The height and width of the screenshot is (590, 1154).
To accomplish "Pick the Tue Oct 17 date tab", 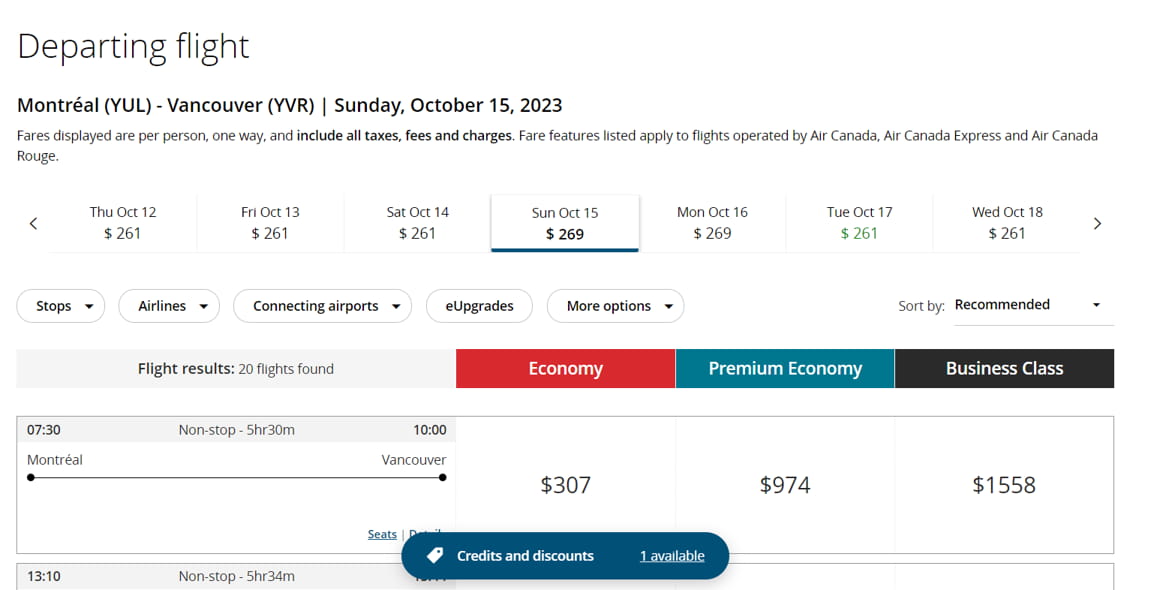I will pyautogui.click(x=859, y=223).
